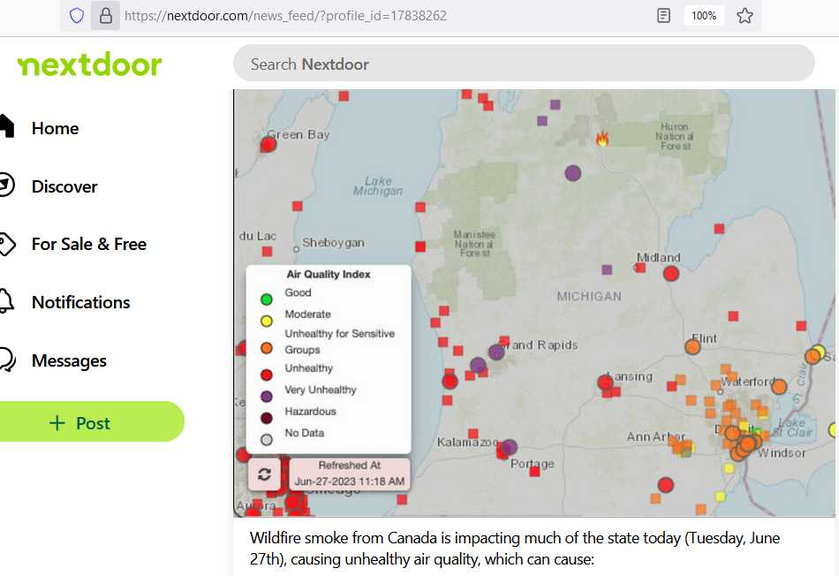
Task: Click the Ann Arbor city label
Action: (x=655, y=437)
